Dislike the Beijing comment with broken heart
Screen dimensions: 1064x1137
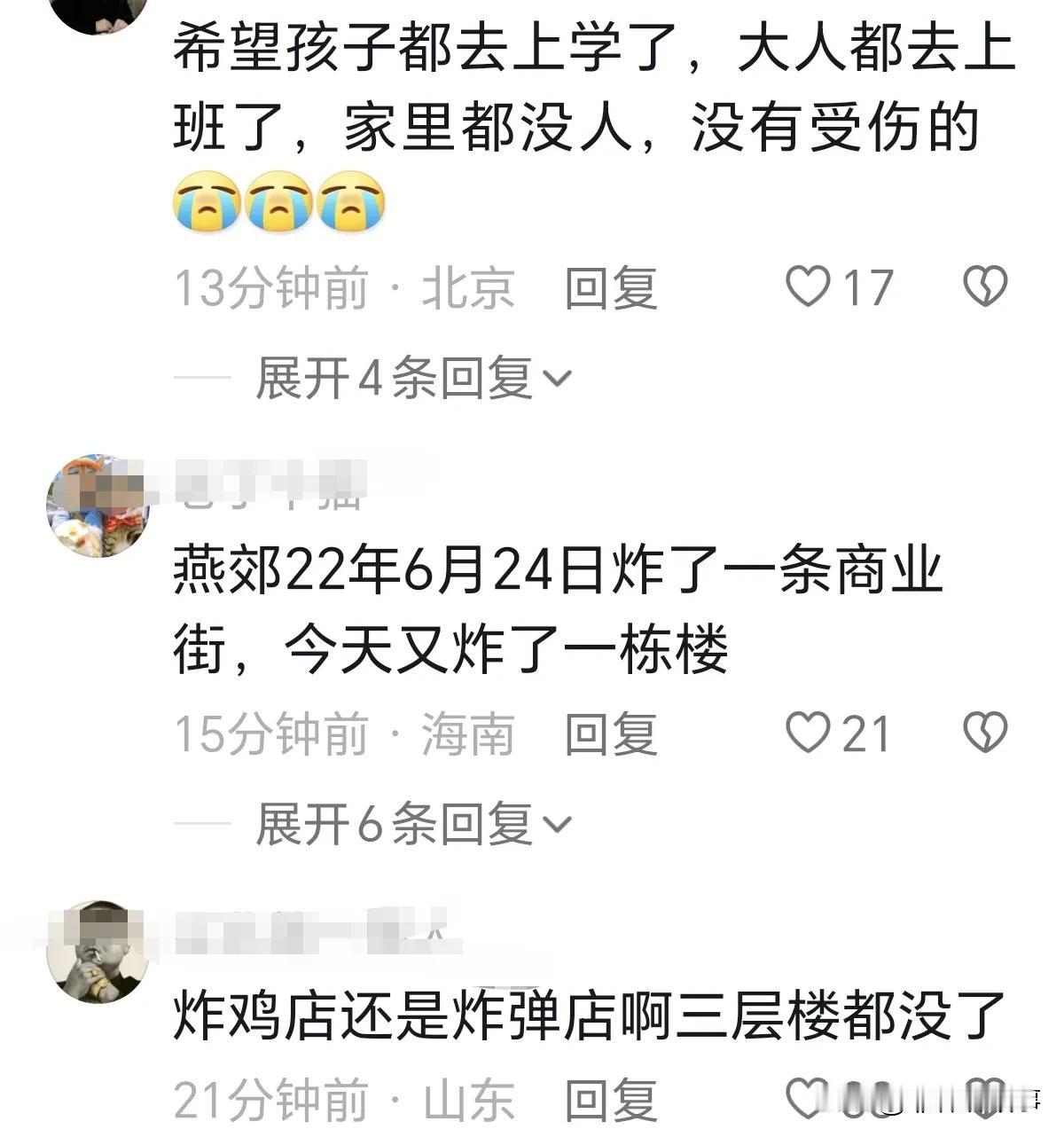point(985,287)
